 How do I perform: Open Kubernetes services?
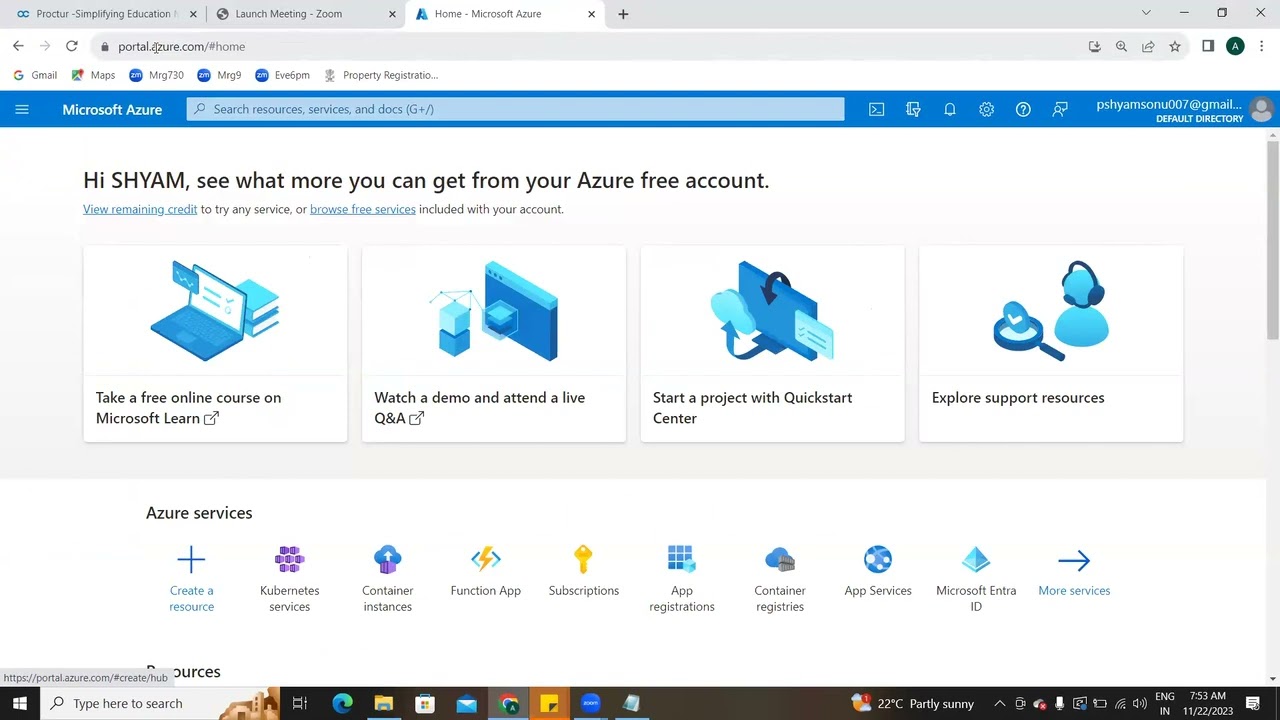(289, 579)
